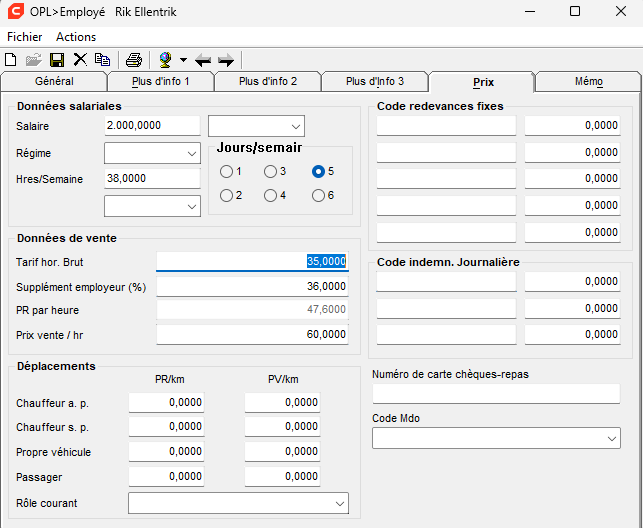Click the application logo in title bar

[x=16, y=11]
